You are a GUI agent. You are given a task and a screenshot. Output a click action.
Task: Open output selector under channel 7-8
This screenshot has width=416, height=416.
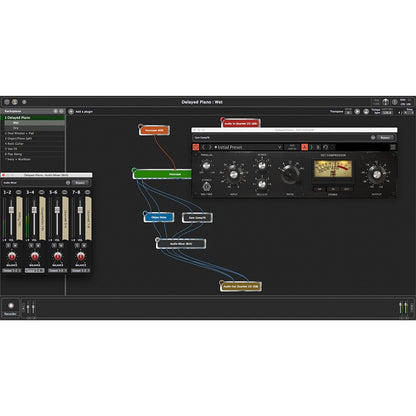pyautogui.click(x=81, y=271)
